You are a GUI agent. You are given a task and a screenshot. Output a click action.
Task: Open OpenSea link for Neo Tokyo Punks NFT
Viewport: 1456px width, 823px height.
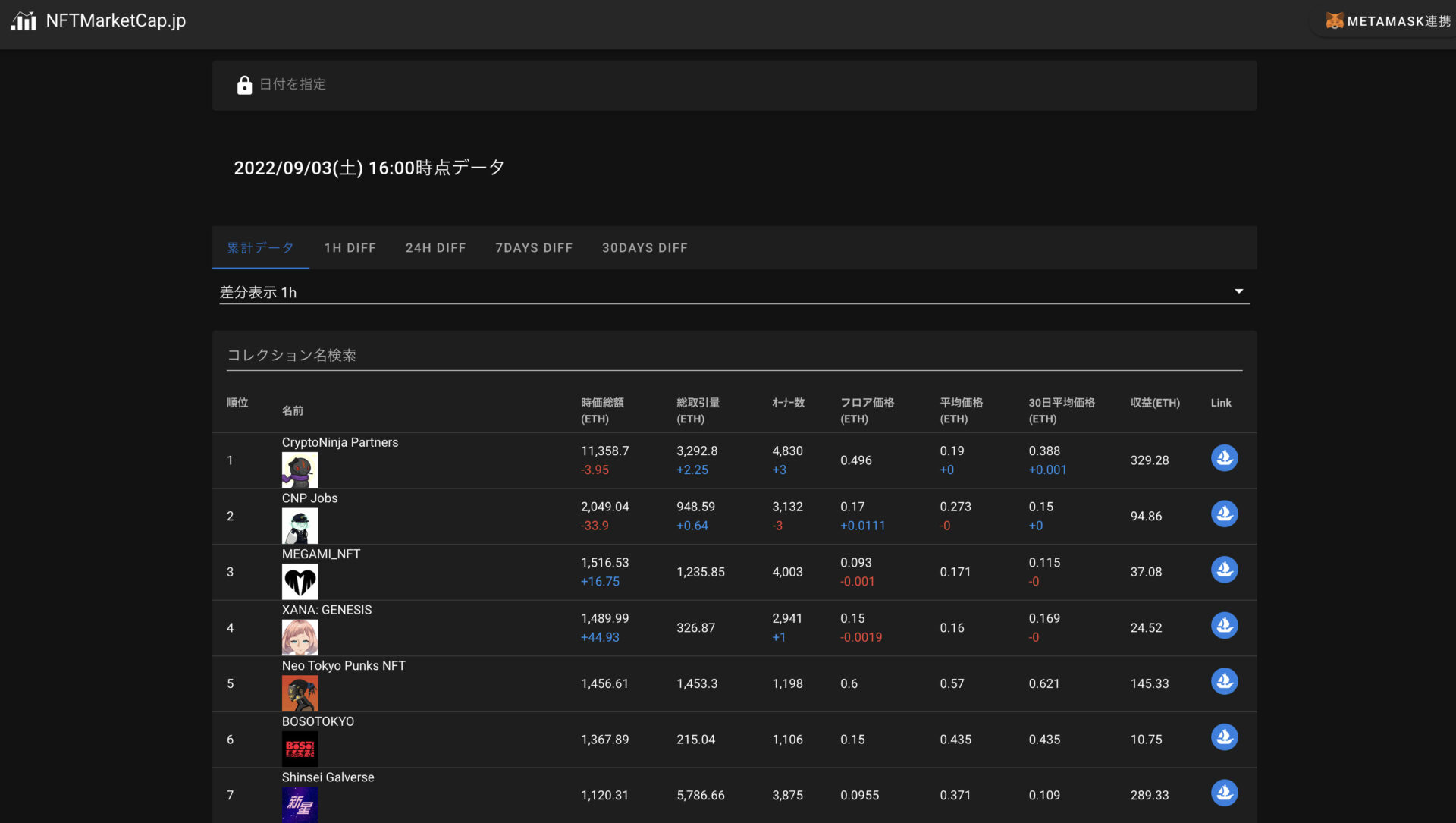1224,681
